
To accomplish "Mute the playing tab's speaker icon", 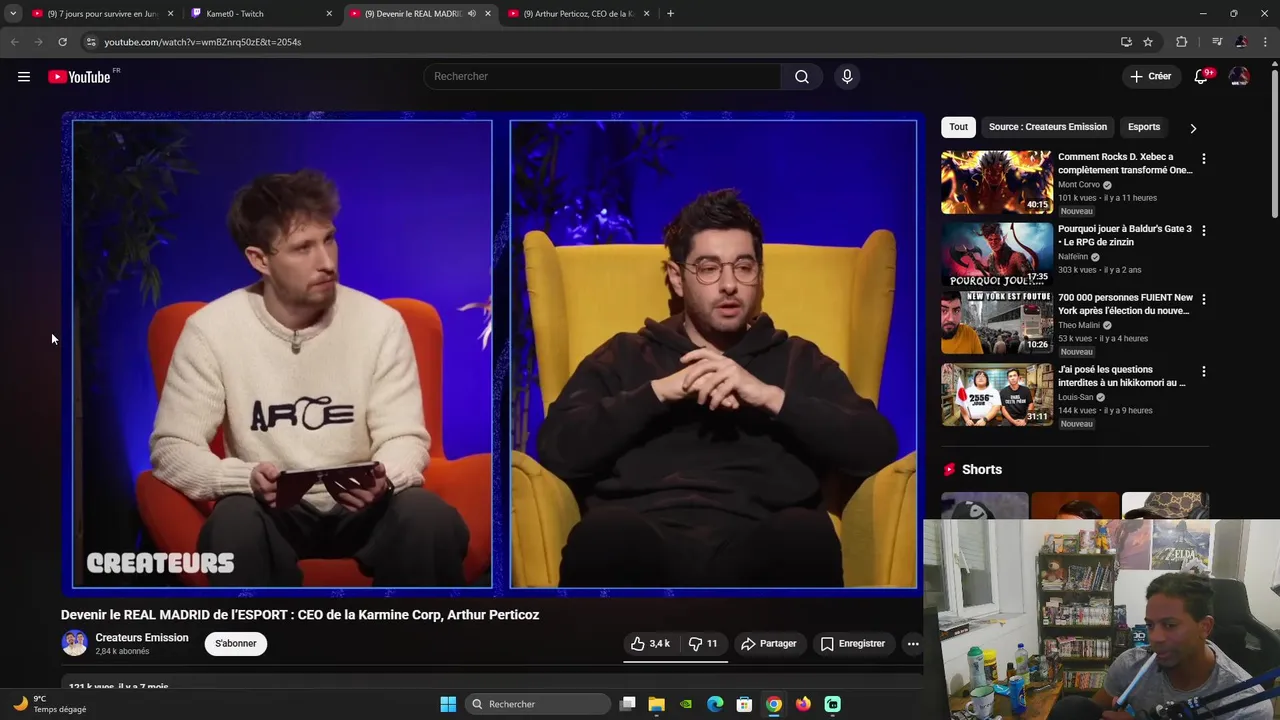I will click(x=472, y=14).
